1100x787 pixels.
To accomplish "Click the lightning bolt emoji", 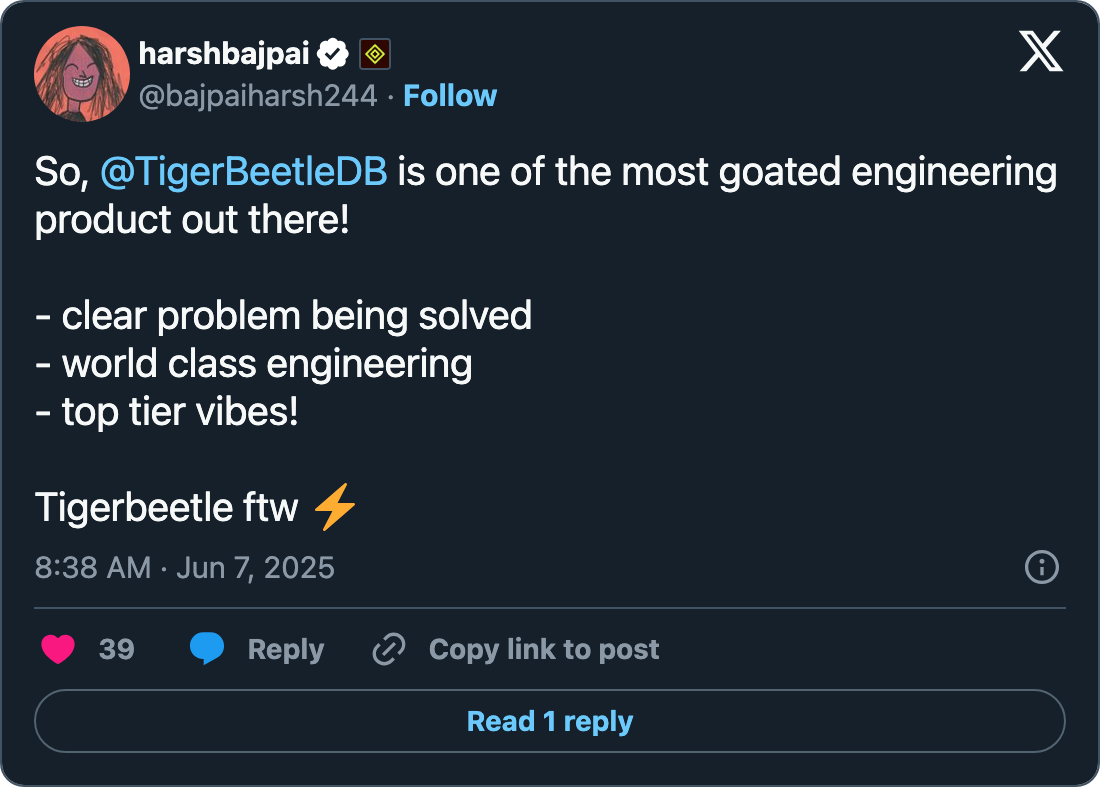I will (x=335, y=508).
